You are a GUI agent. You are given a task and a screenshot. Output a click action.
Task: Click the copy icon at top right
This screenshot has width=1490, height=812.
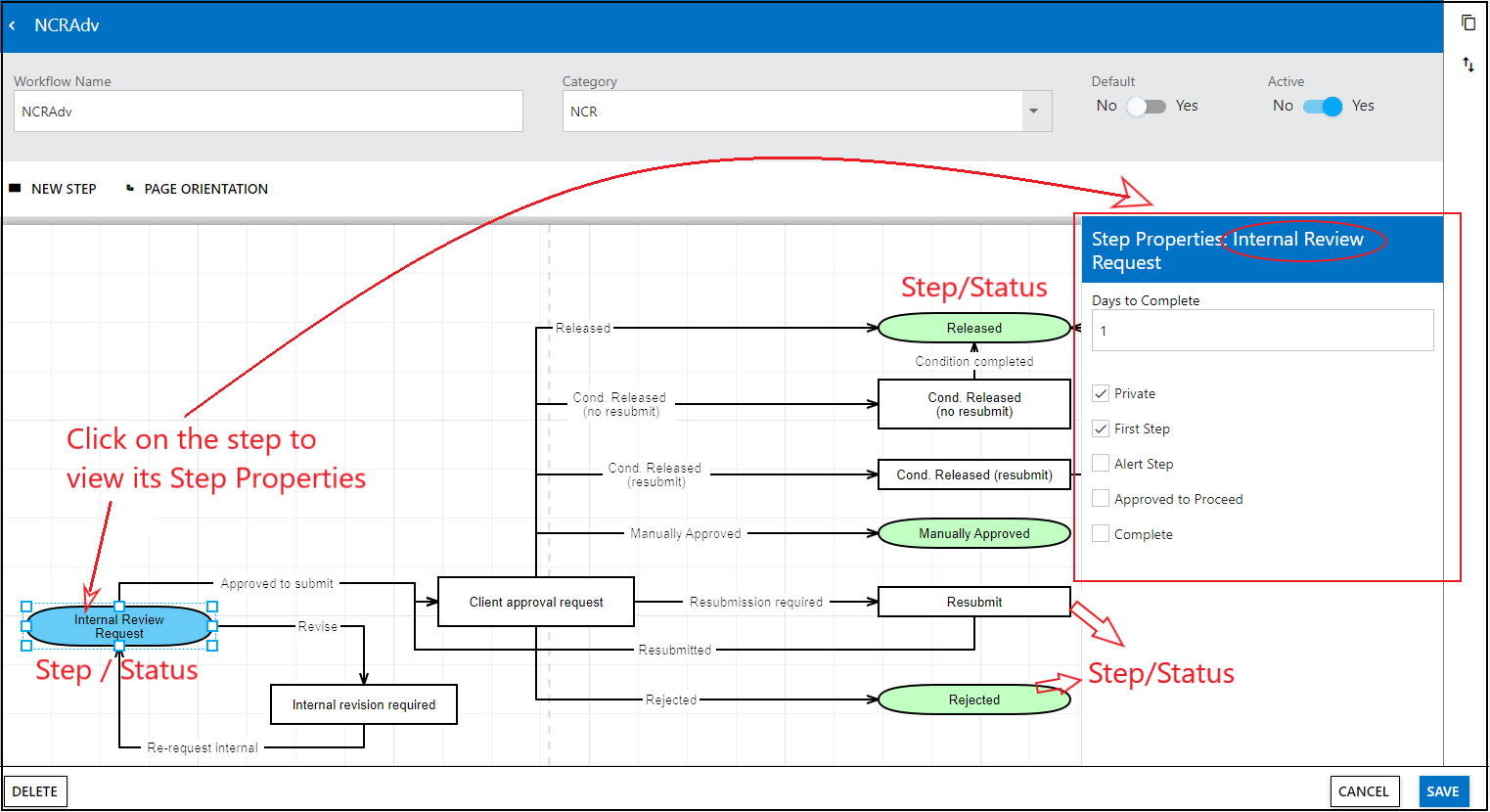coord(1467,22)
